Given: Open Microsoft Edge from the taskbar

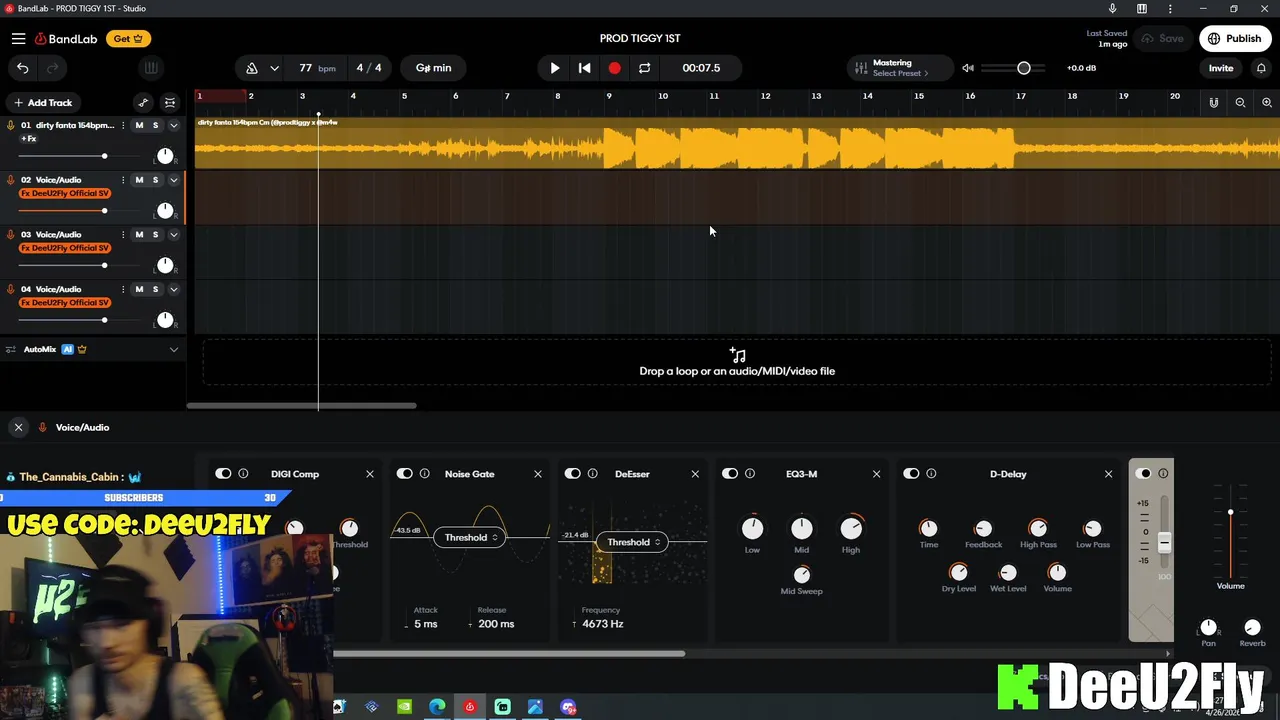Looking at the screenshot, I should (437, 707).
